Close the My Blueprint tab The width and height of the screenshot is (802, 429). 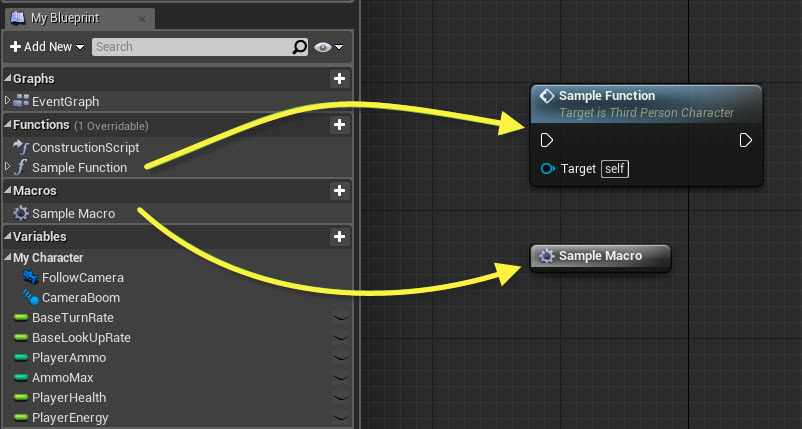tap(142, 19)
